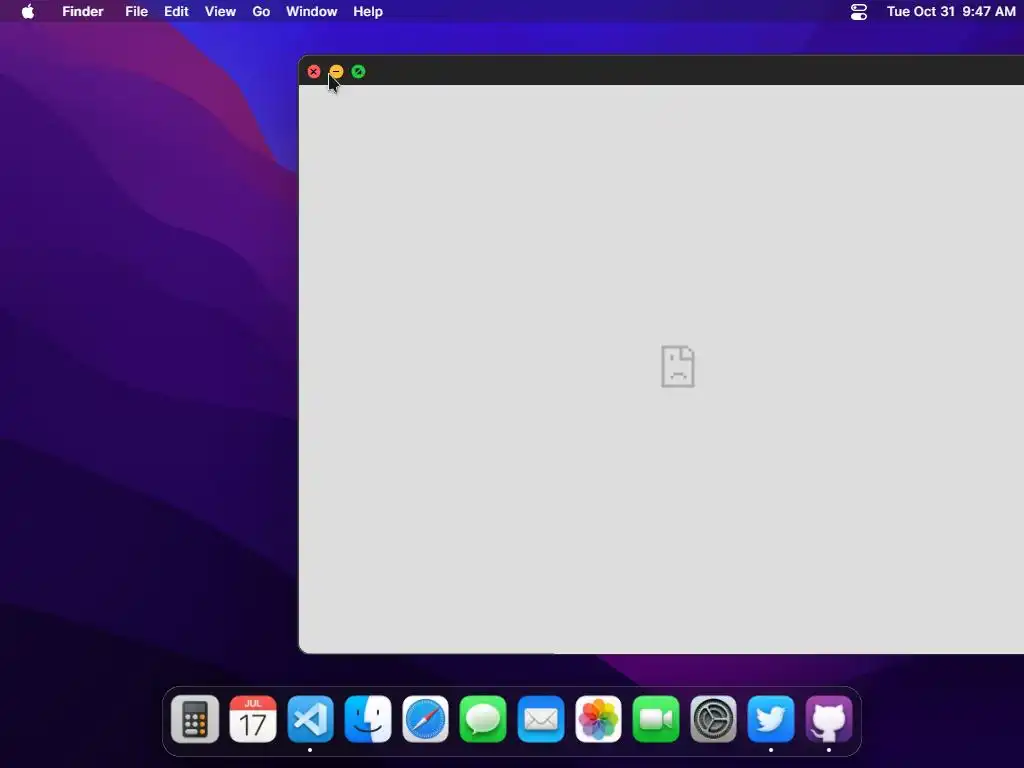Open the Calendar app showing JUL 17
This screenshot has width=1024, height=768.
[x=253, y=719]
